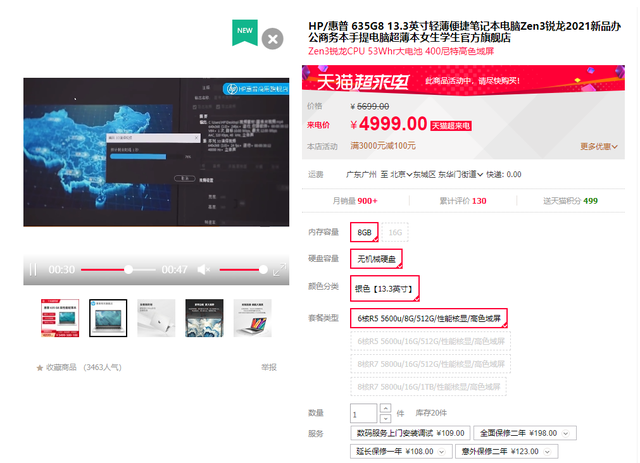Click the 举报 report link
Screen dimensions: 640x463
269,367
